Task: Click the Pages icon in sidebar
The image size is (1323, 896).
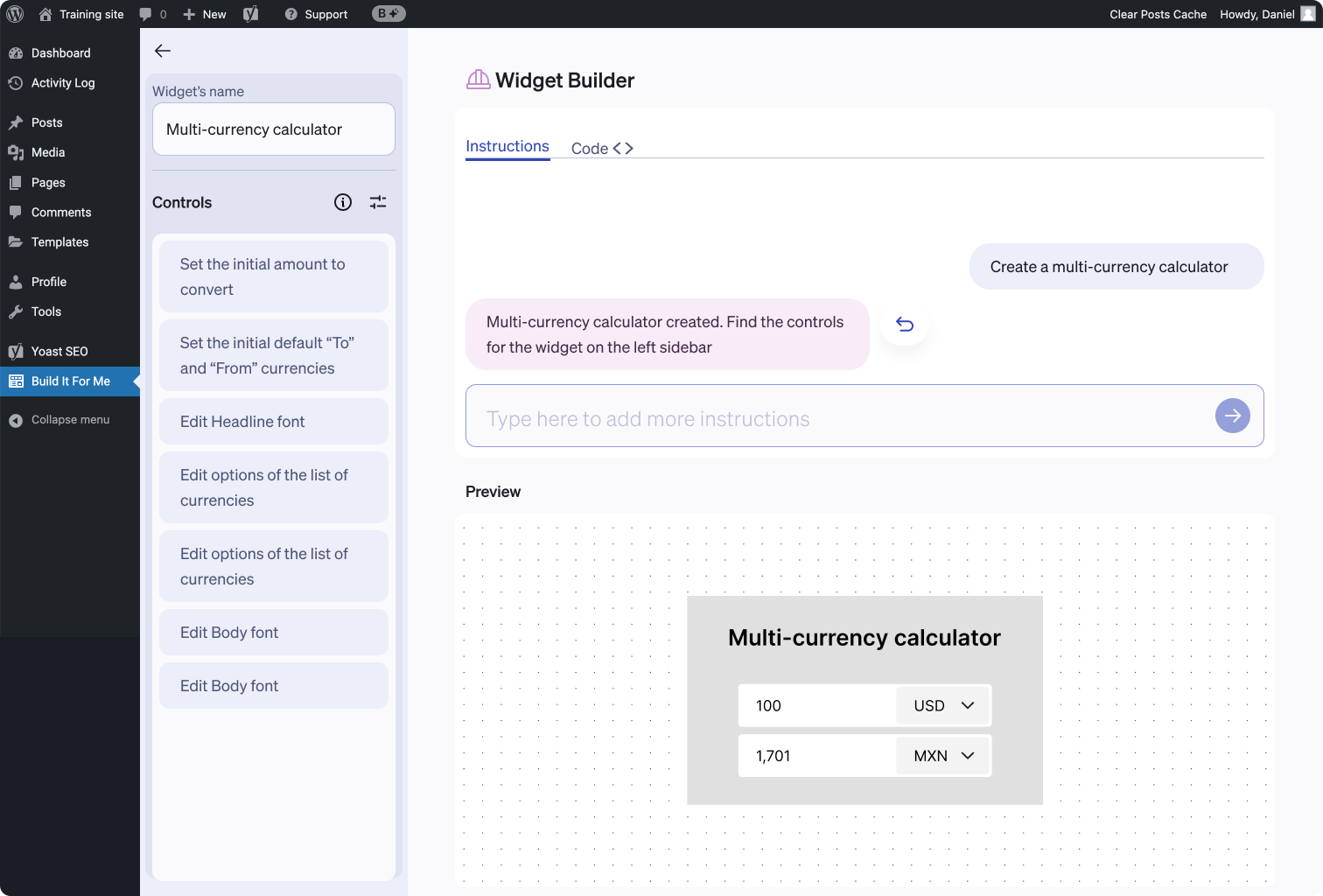Action: pos(16,183)
